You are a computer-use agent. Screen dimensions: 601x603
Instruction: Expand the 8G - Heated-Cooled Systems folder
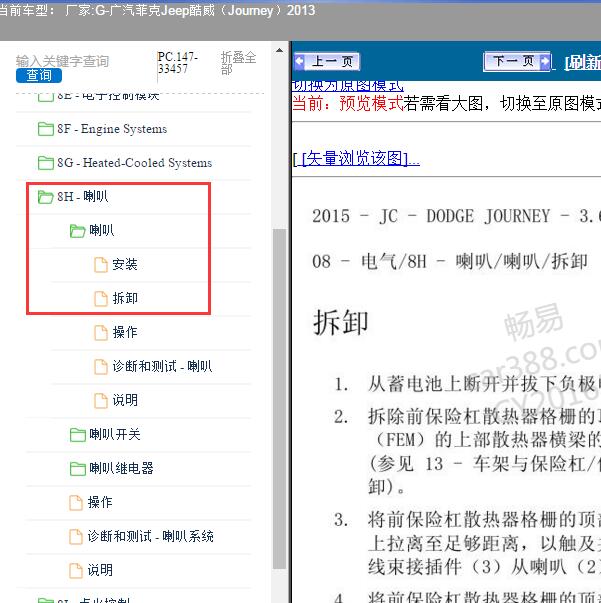click(x=135, y=163)
